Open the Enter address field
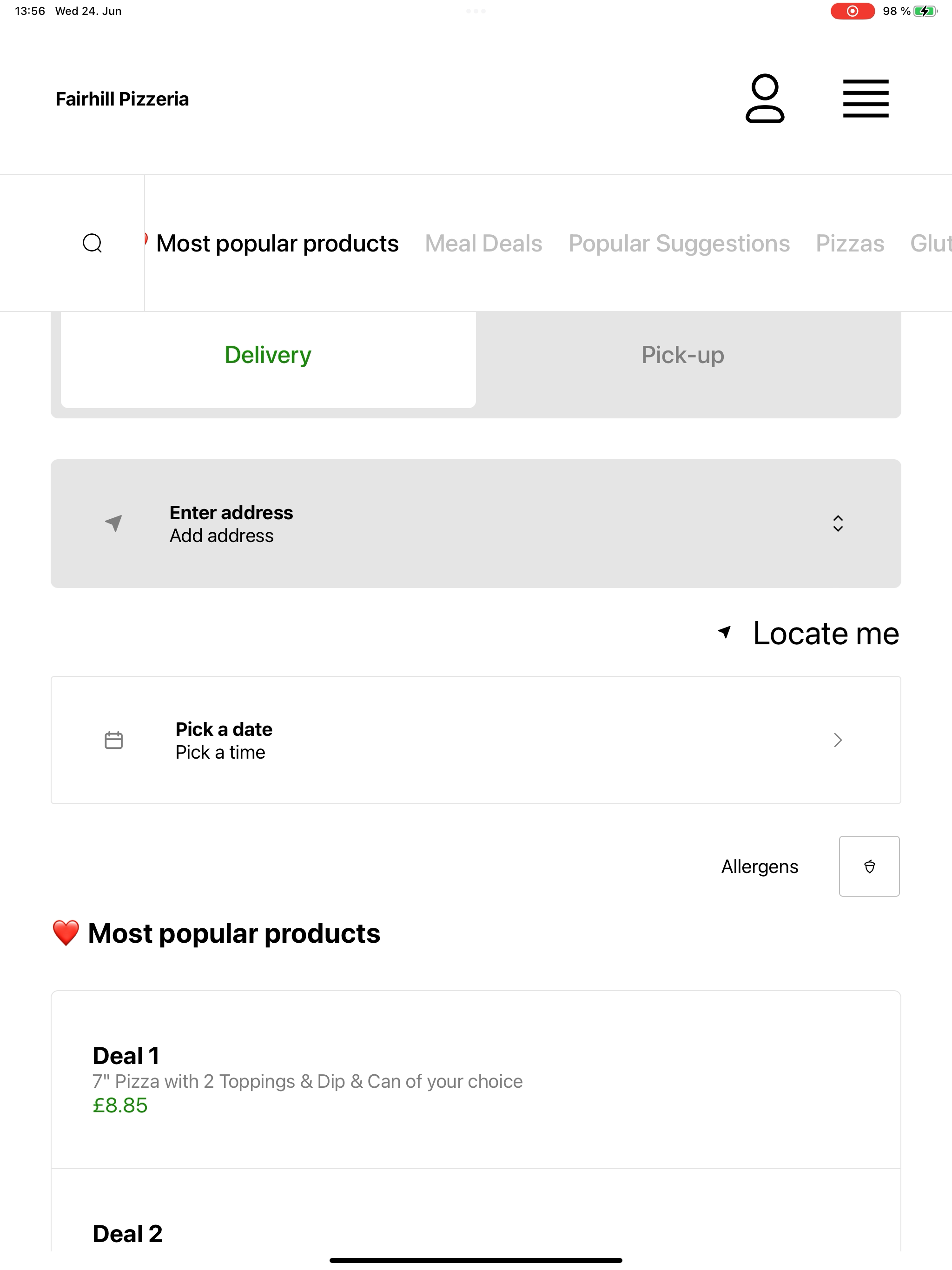Image resolution: width=952 pixels, height=1270 pixels. pyautogui.click(x=476, y=523)
